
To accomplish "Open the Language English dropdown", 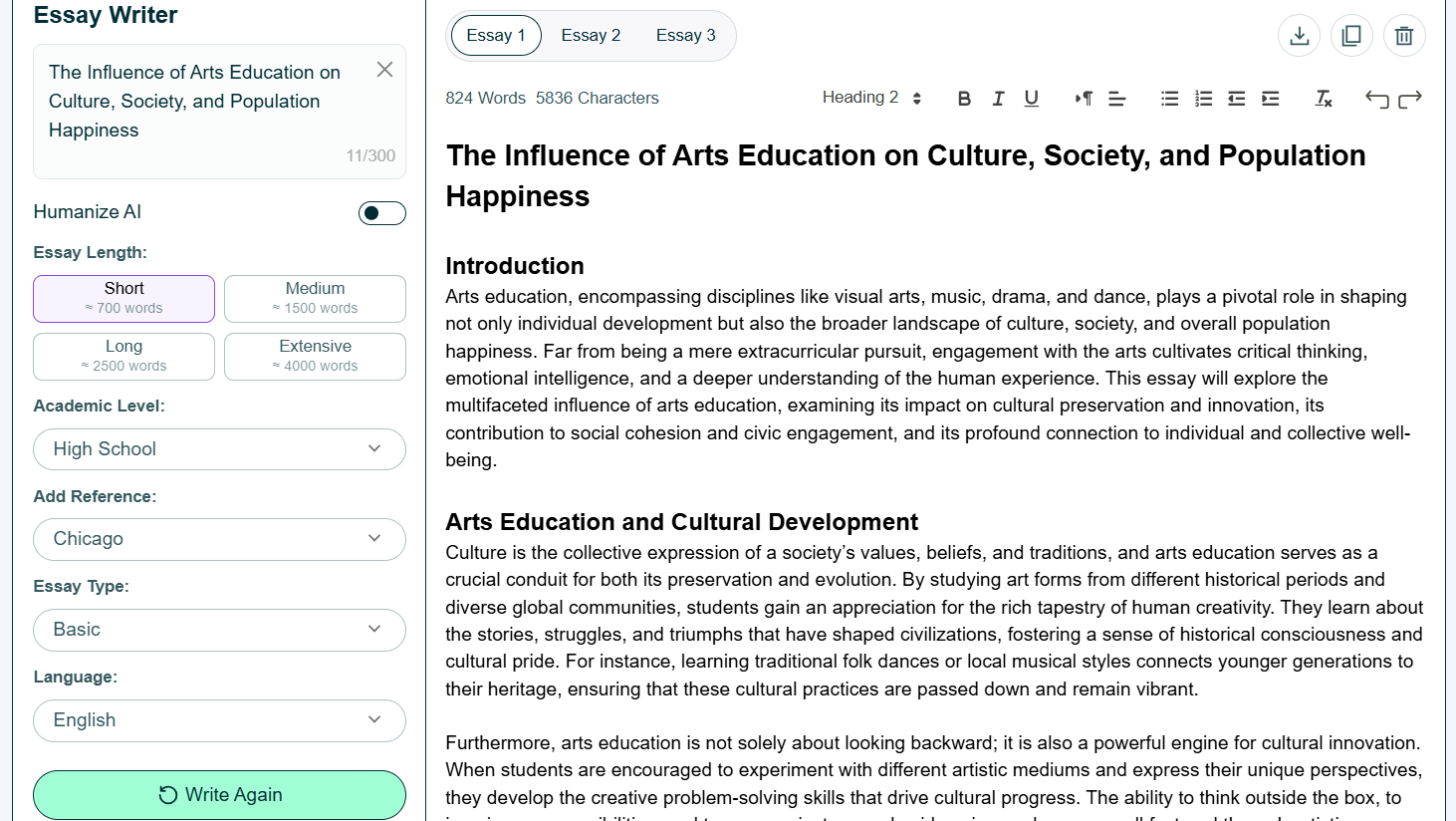I will tap(219, 720).
